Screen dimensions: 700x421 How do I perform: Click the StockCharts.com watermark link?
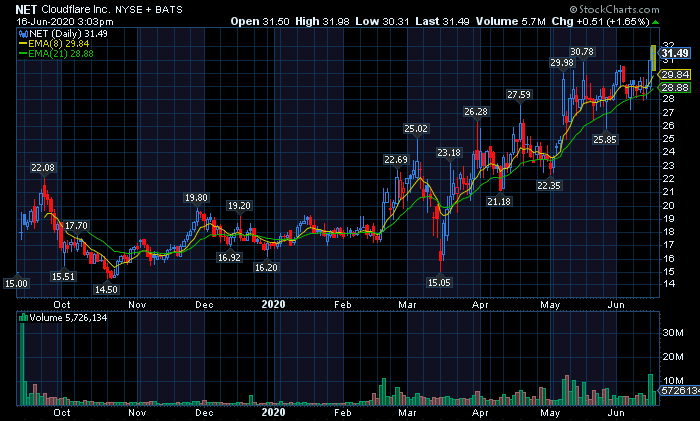[x=614, y=9]
